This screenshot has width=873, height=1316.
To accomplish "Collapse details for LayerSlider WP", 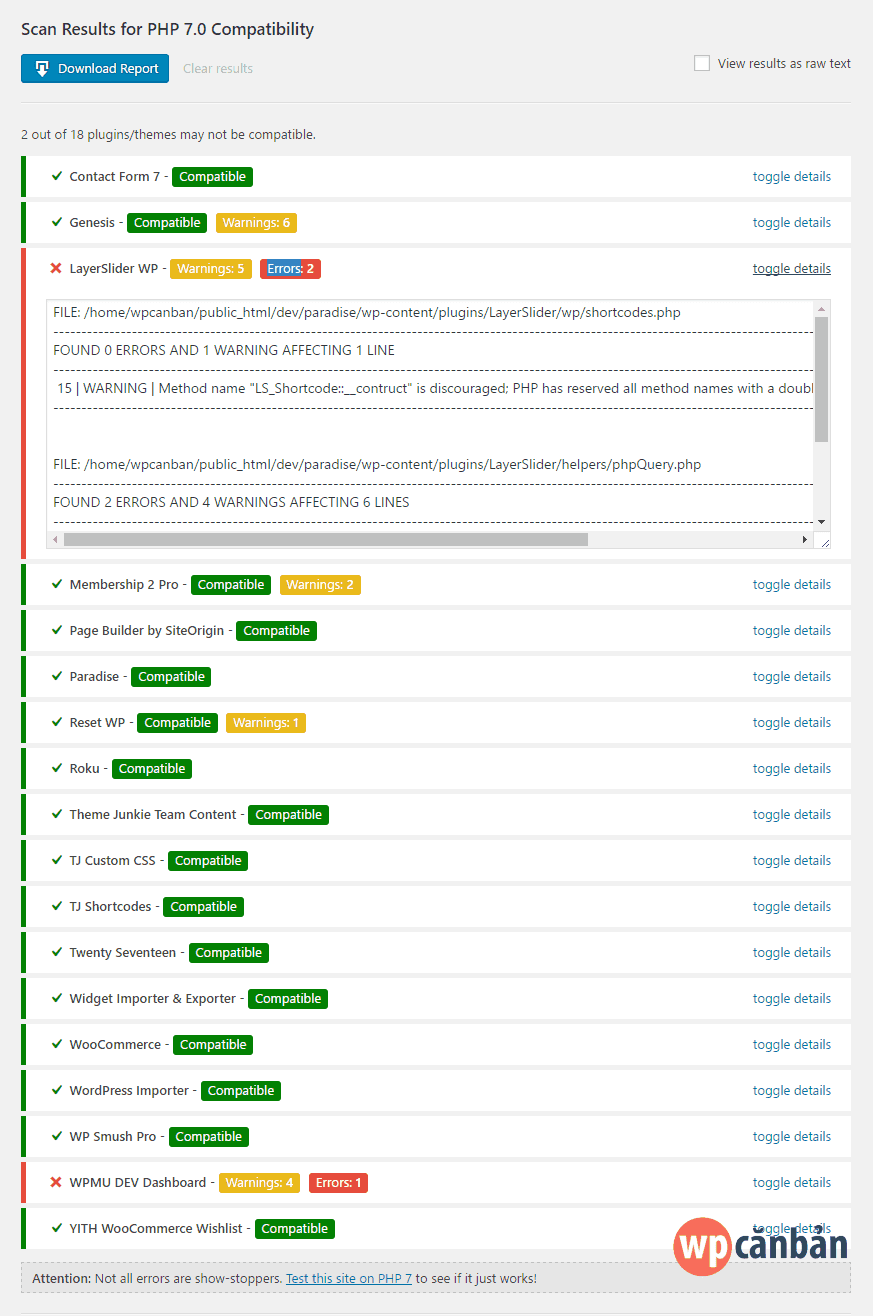I will point(791,268).
